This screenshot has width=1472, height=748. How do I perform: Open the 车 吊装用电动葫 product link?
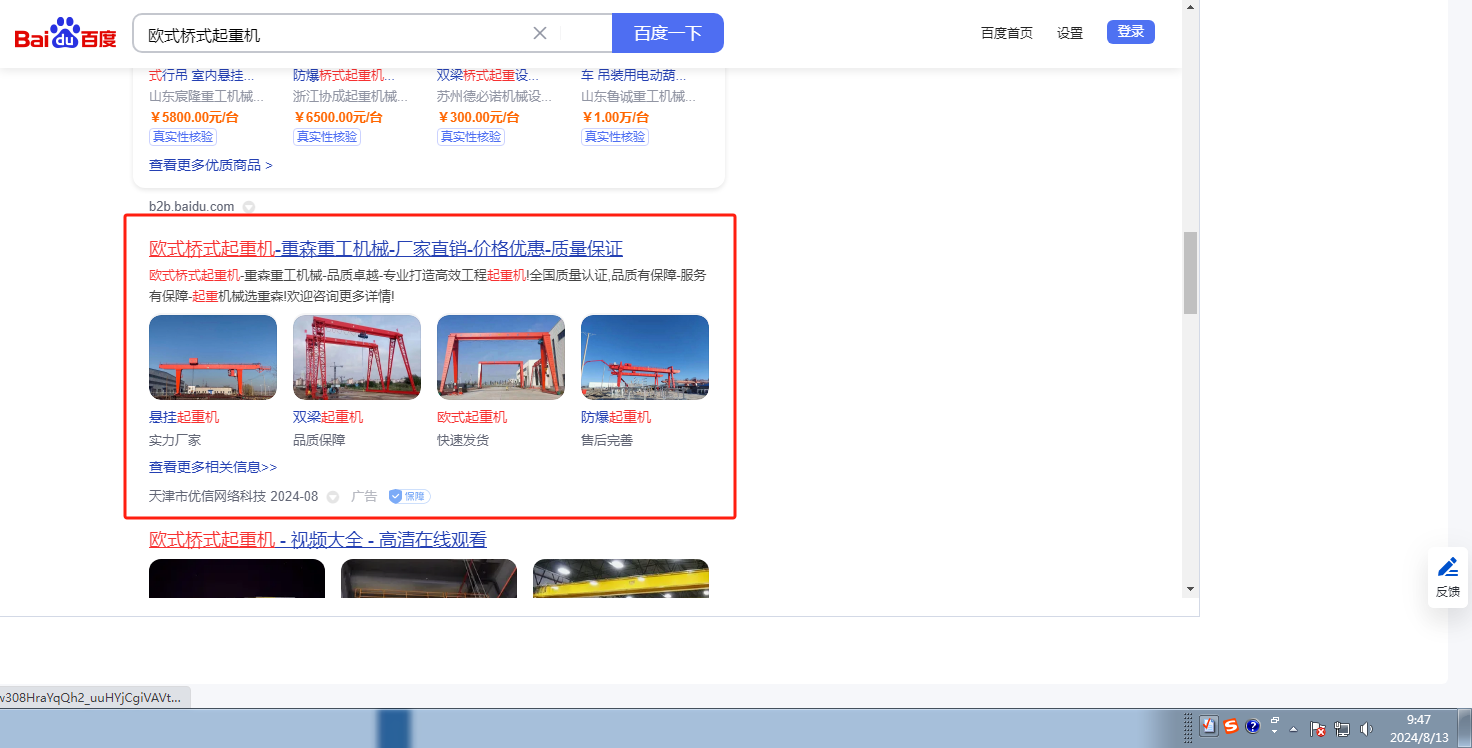pos(632,75)
